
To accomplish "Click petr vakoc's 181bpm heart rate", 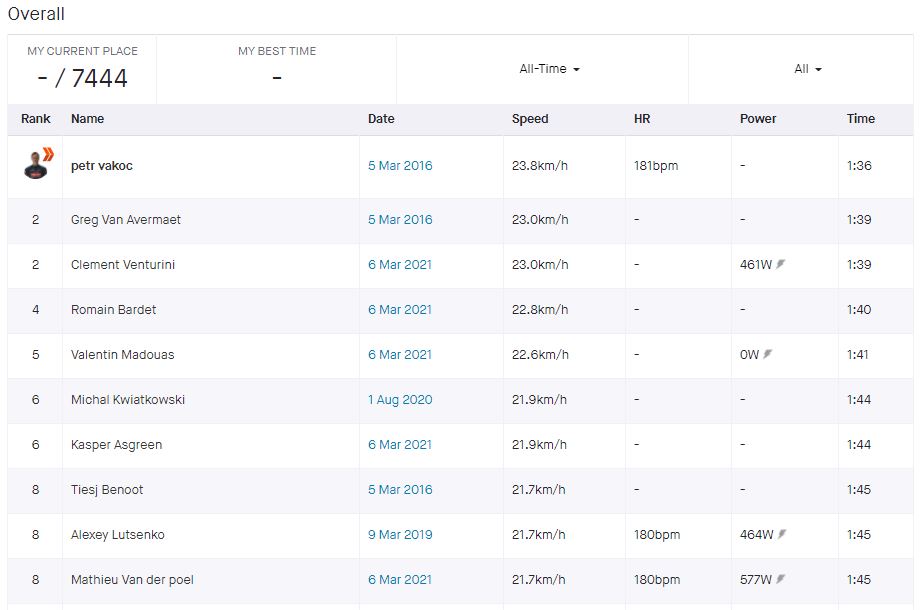I will click(x=656, y=165).
